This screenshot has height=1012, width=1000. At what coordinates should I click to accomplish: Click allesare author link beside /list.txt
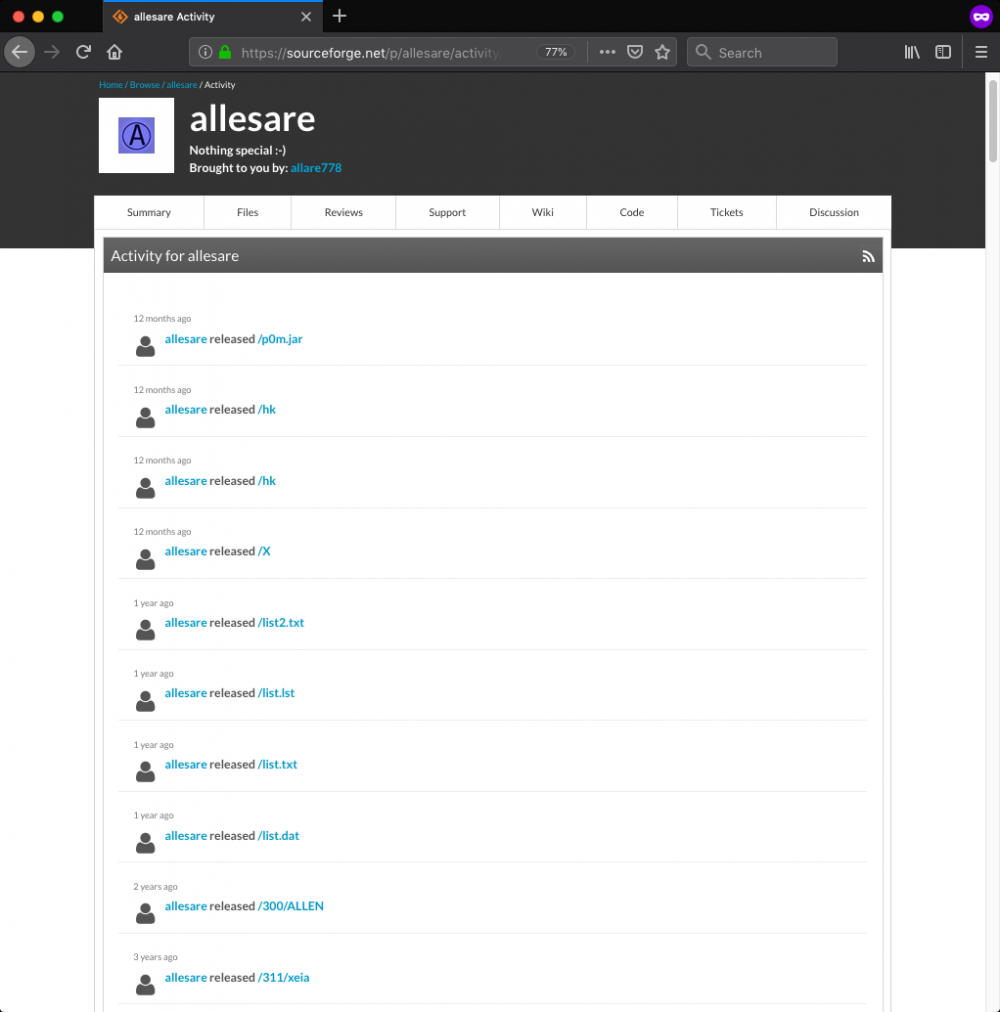click(186, 765)
